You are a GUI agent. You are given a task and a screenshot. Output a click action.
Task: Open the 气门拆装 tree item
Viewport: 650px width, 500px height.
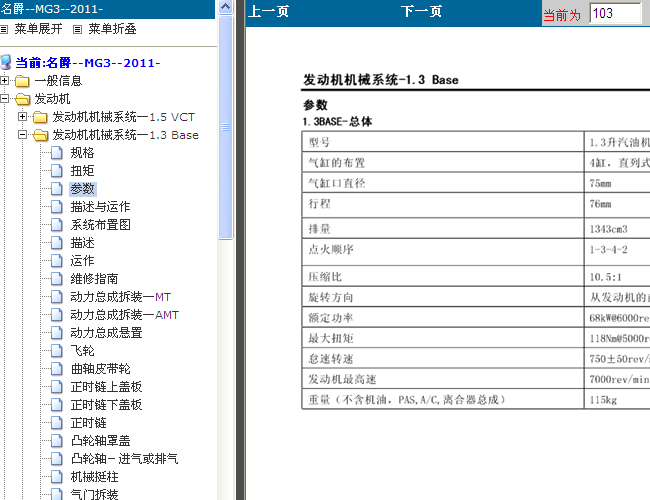point(94,494)
